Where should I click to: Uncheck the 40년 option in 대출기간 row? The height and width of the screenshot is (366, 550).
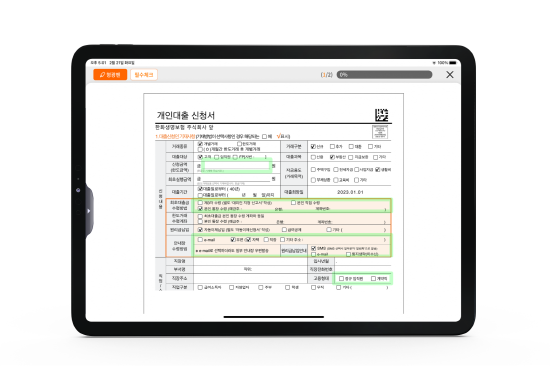200,189
